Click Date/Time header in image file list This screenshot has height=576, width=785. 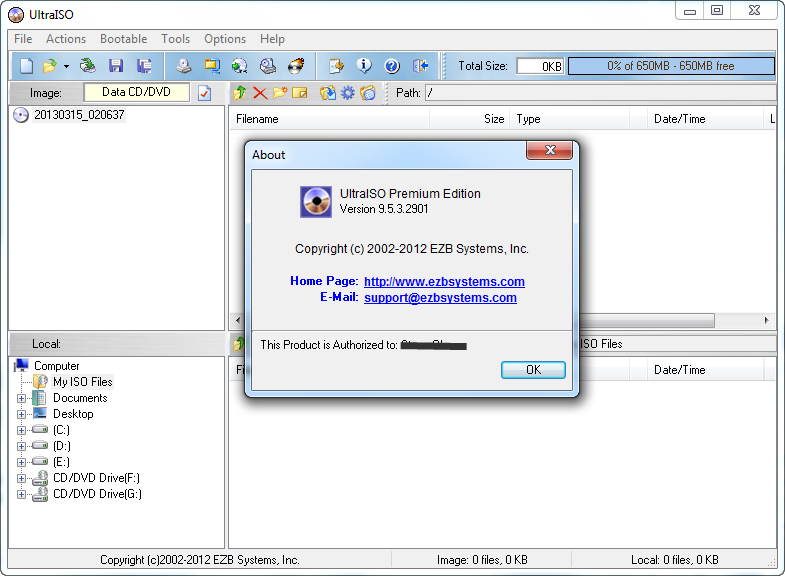(705, 119)
